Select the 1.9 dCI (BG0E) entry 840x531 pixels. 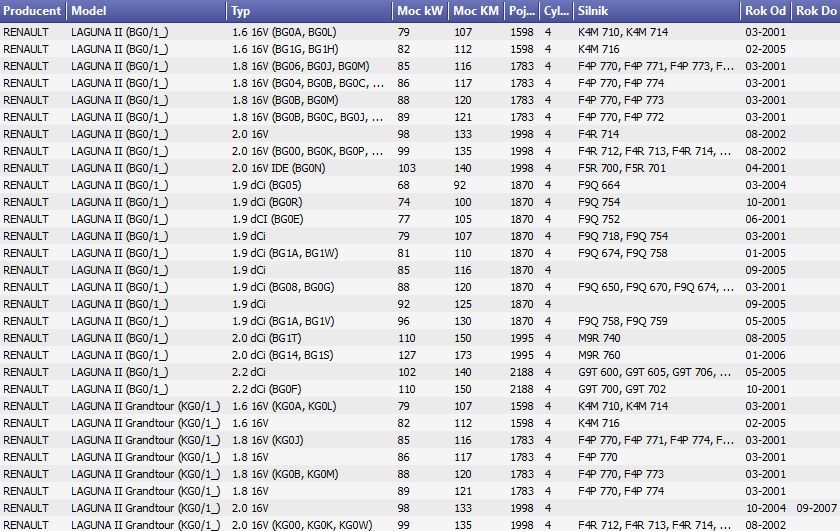(x=267, y=219)
